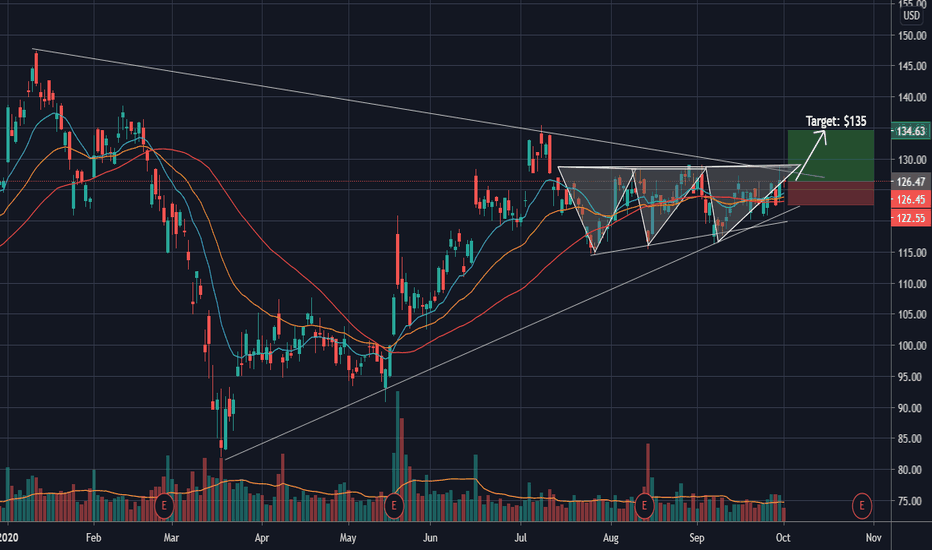Click the 115.00 price axis label

point(912,253)
